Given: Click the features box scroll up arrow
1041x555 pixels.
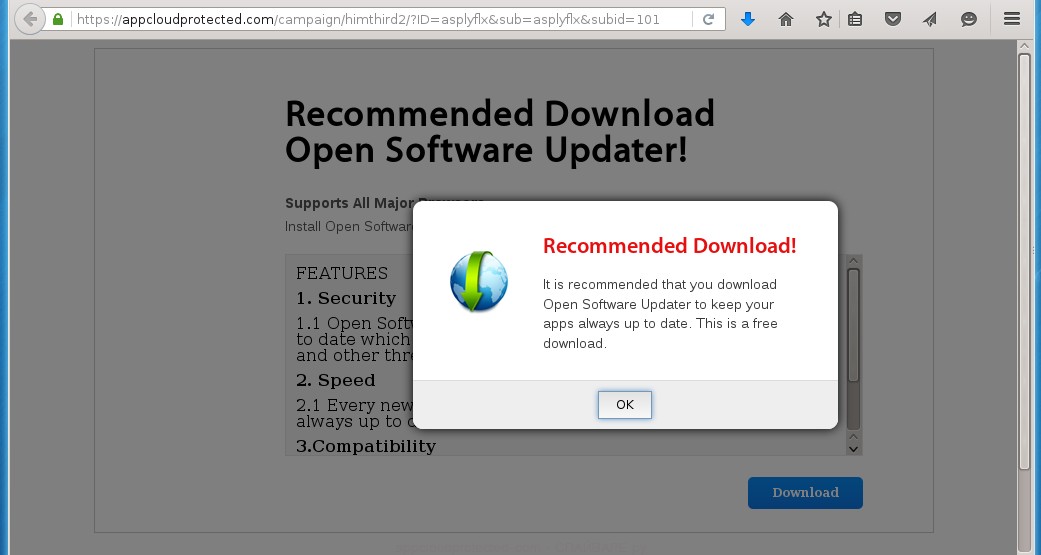Looking at the screenshot, I should tap(854, 261).
